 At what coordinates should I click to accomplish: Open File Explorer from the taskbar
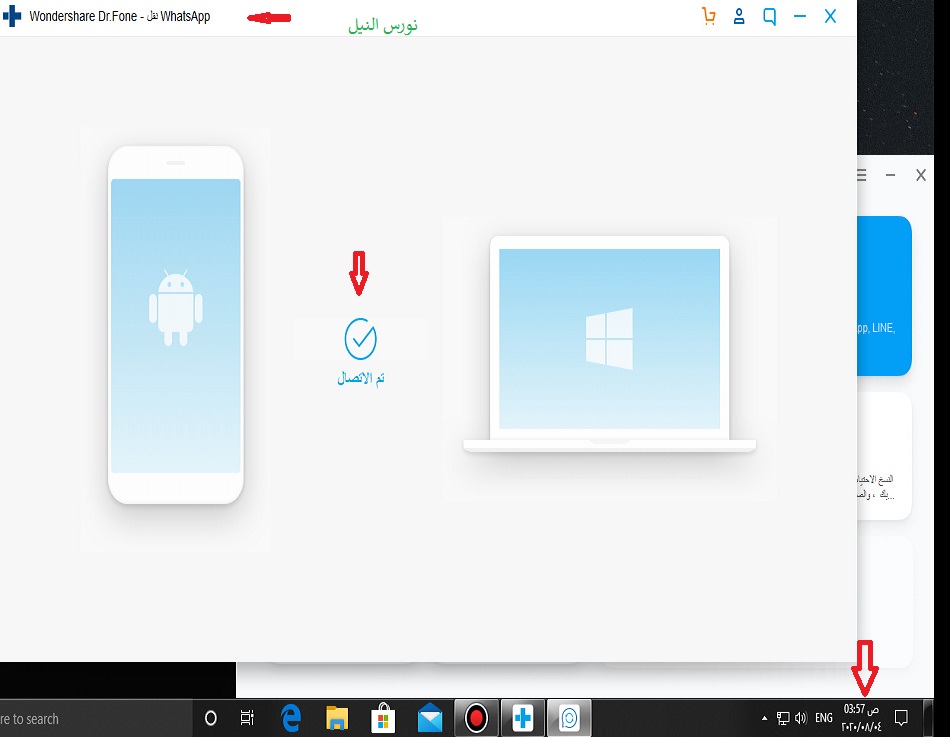tap(338, 718)
